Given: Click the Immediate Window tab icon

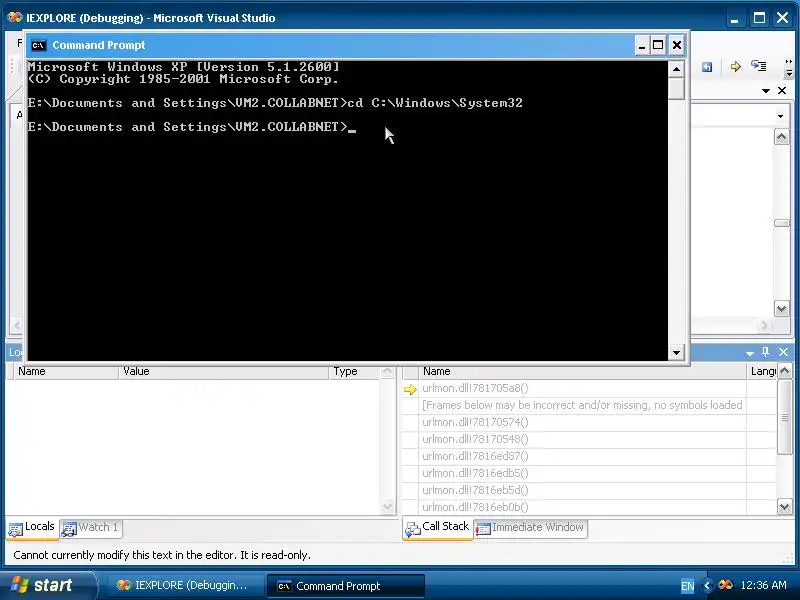Looking at the screenshot, I should (483, 529).
